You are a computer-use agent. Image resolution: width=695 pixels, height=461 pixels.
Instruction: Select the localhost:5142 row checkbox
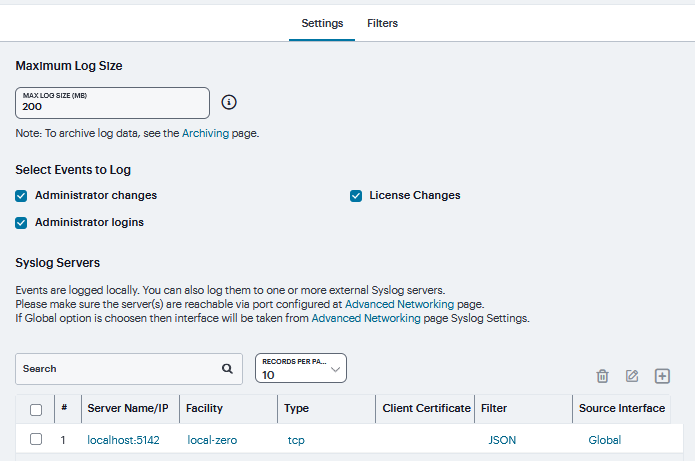(x=36, y=440)
